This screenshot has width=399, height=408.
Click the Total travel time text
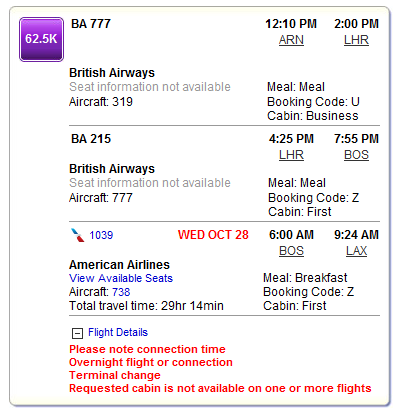(x=146, y=306)
